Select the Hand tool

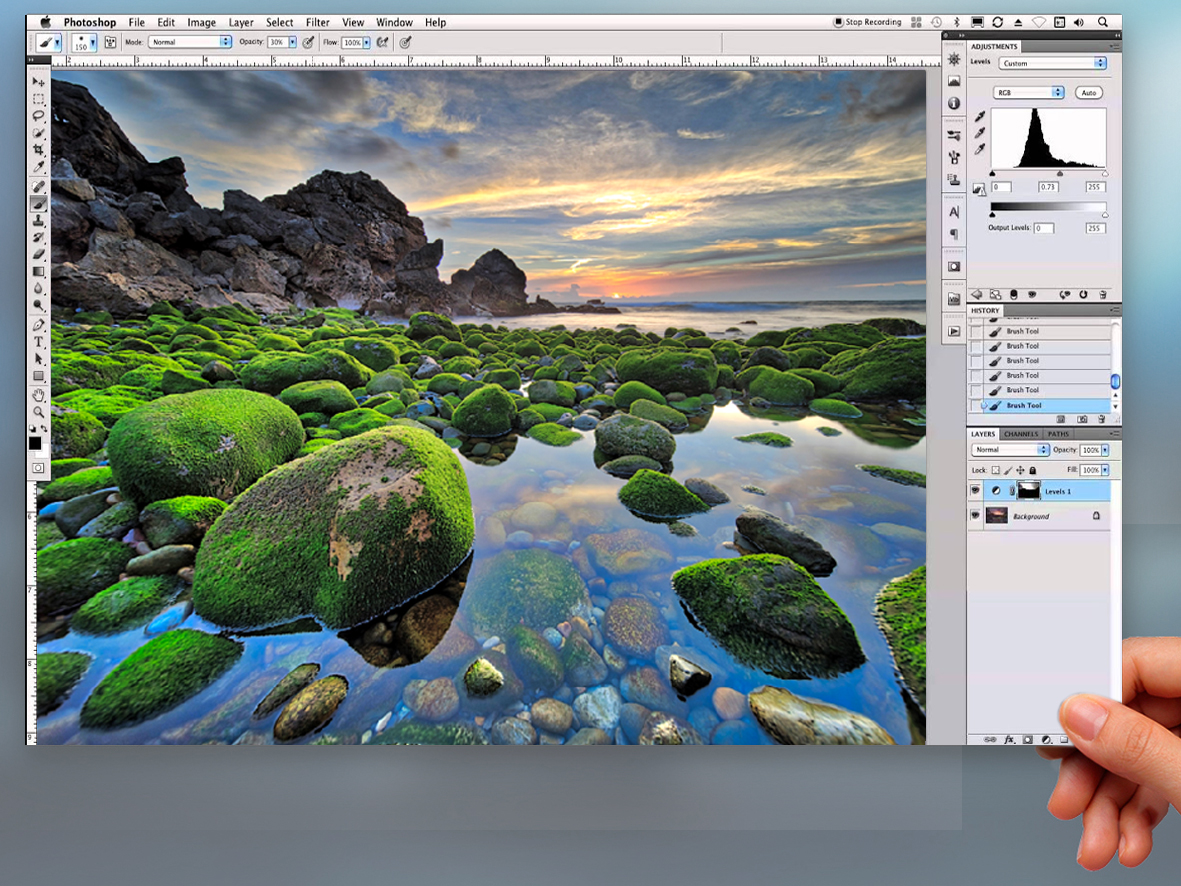[38, 394]
